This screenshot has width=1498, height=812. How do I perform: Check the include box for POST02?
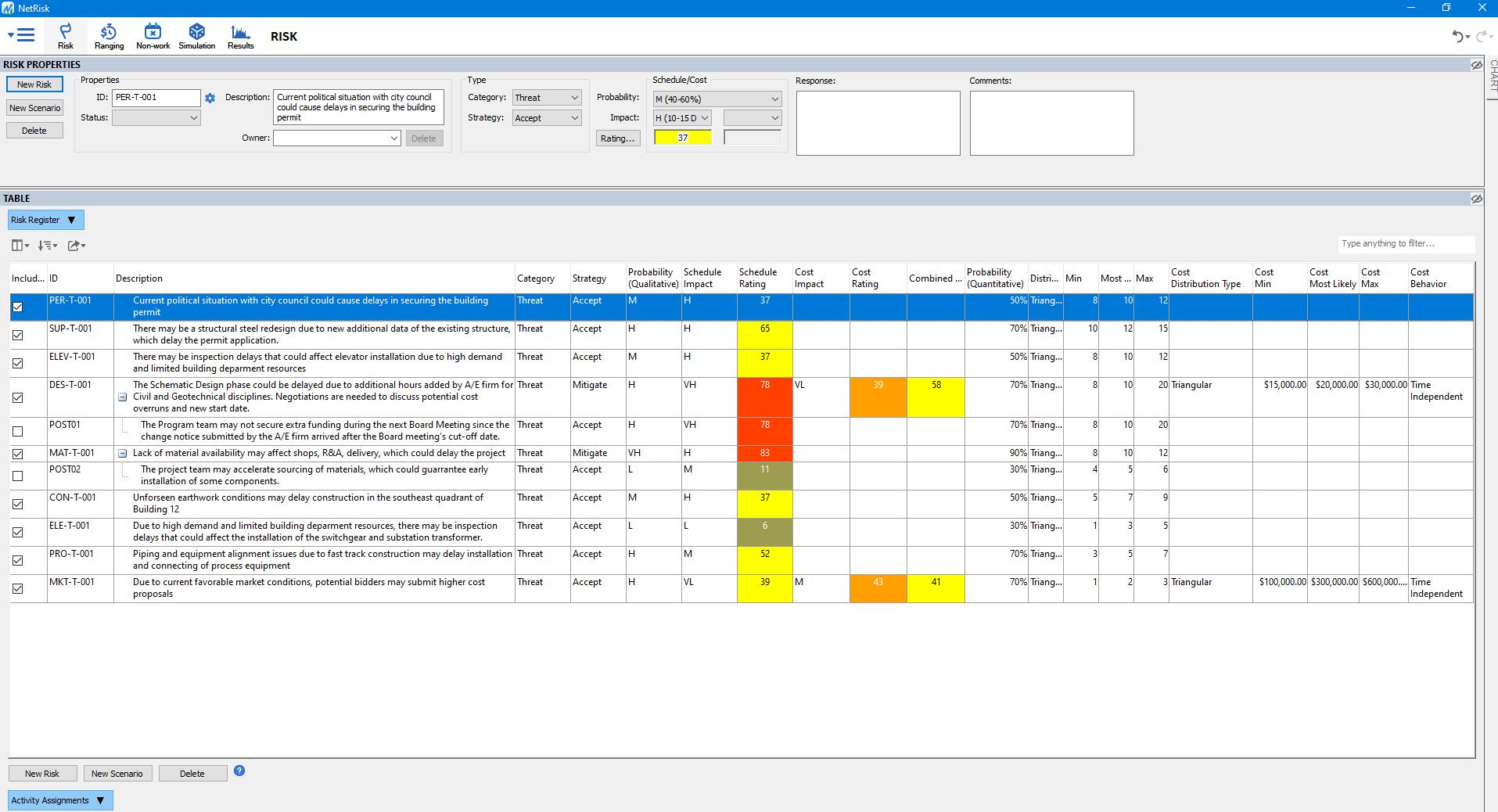[18, 476]
